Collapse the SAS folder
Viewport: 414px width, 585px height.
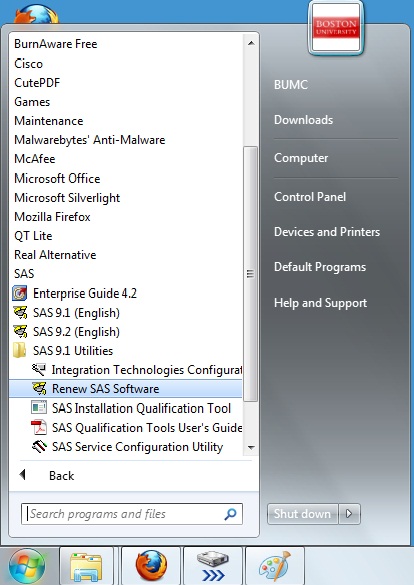pyautogui.click(x=24, y=273)
